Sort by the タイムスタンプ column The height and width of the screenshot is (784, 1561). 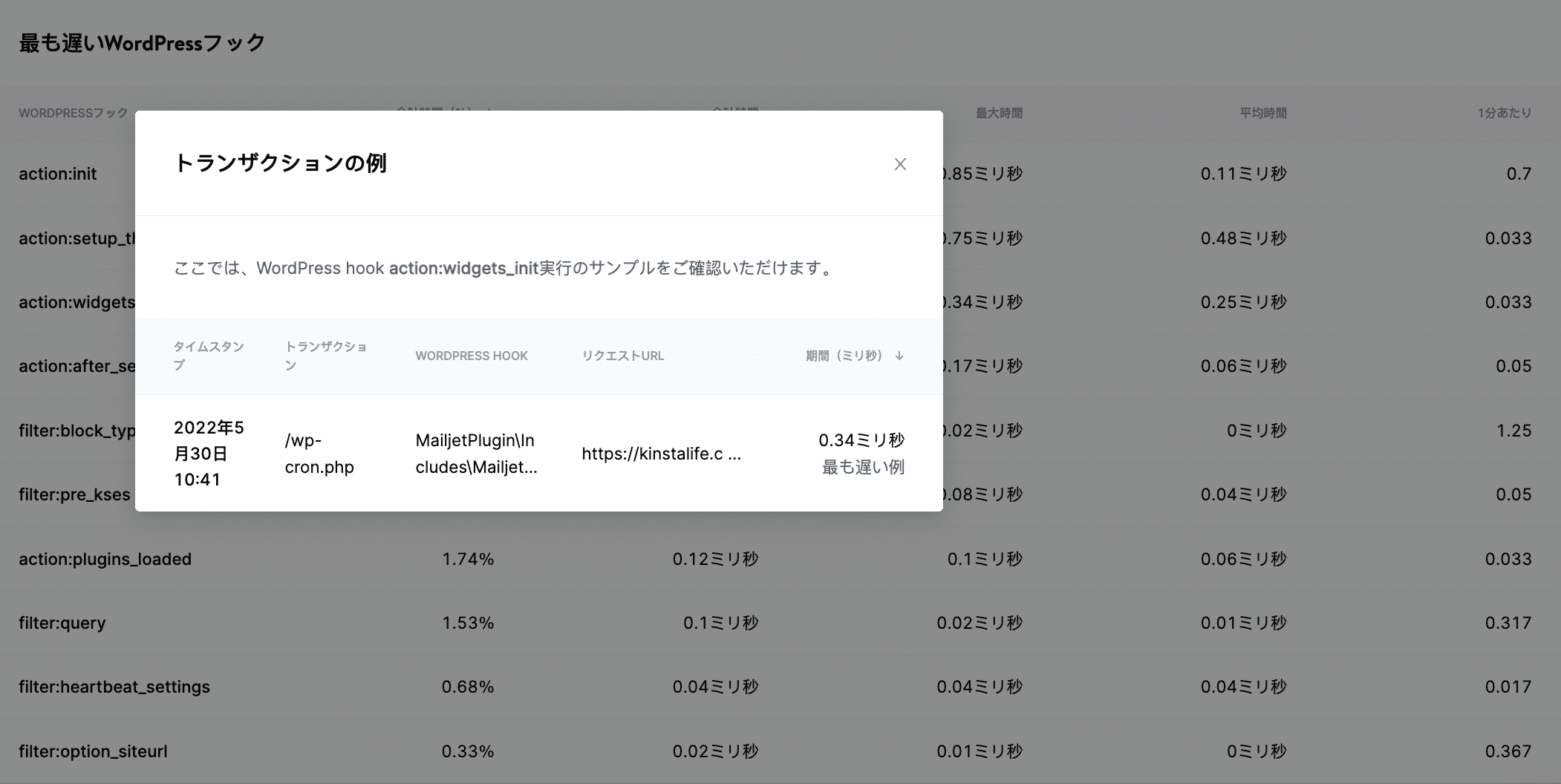(210, 356)
